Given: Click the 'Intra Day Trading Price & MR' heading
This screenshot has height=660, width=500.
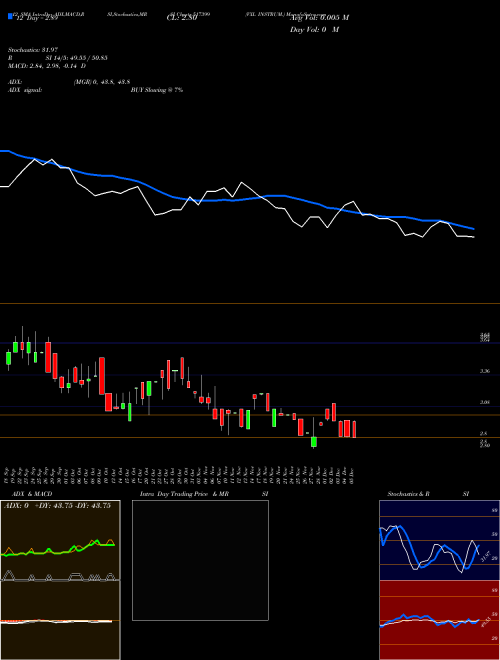Looking at the screenshot, I should coord(185,494).
